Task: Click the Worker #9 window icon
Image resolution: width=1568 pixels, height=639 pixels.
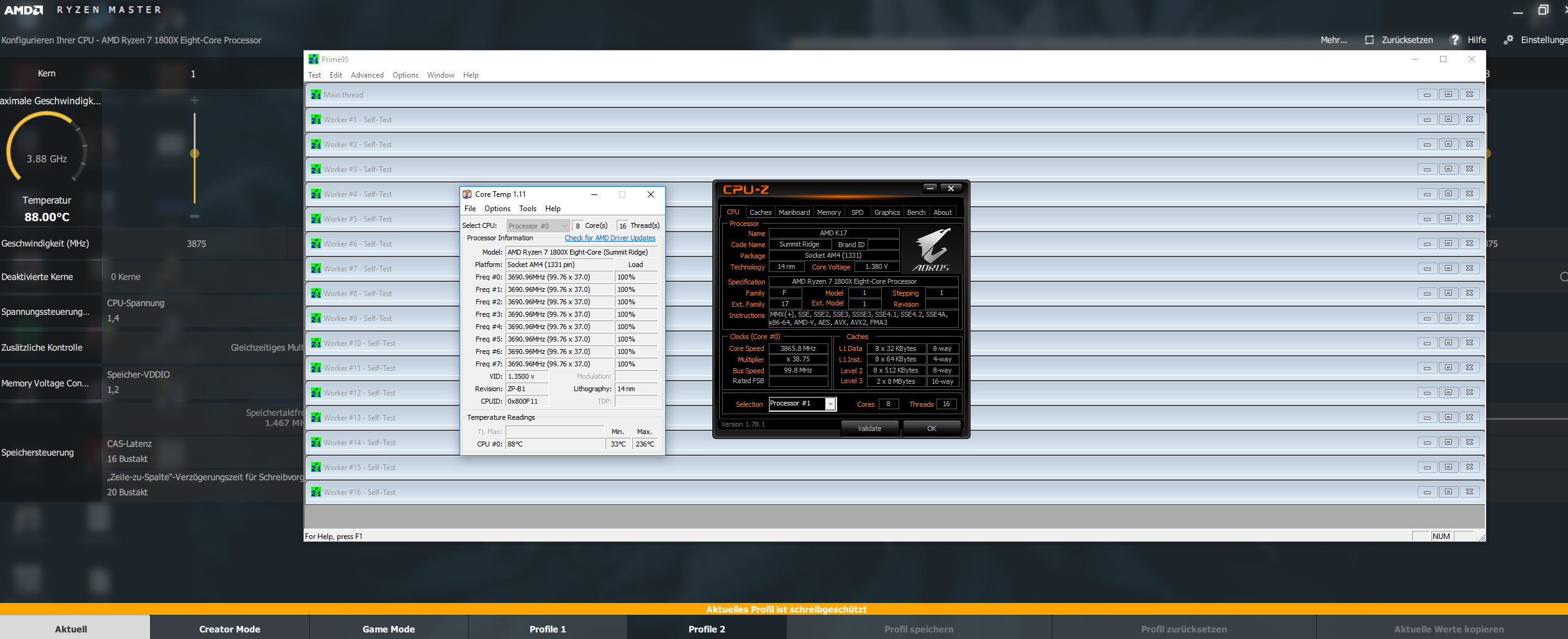Action: [316, 318]
